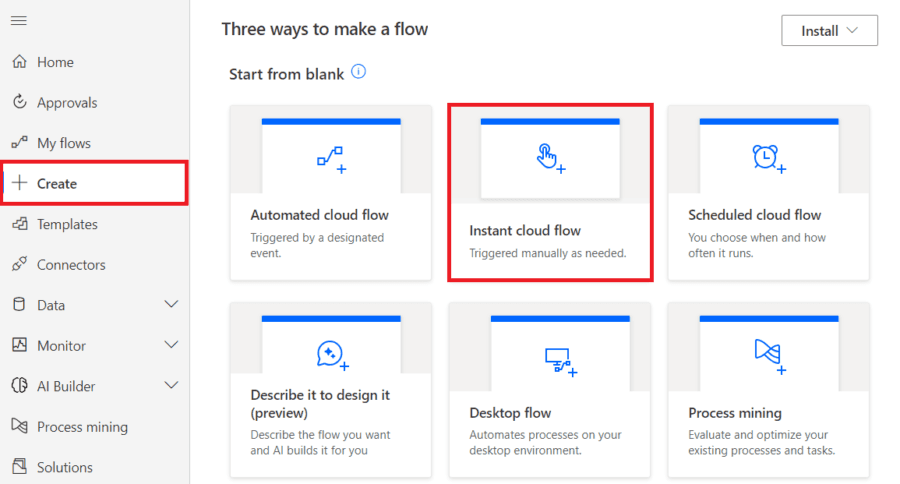Open the Install dropdown
Screen dimensions: 900x484
point(829,31)
